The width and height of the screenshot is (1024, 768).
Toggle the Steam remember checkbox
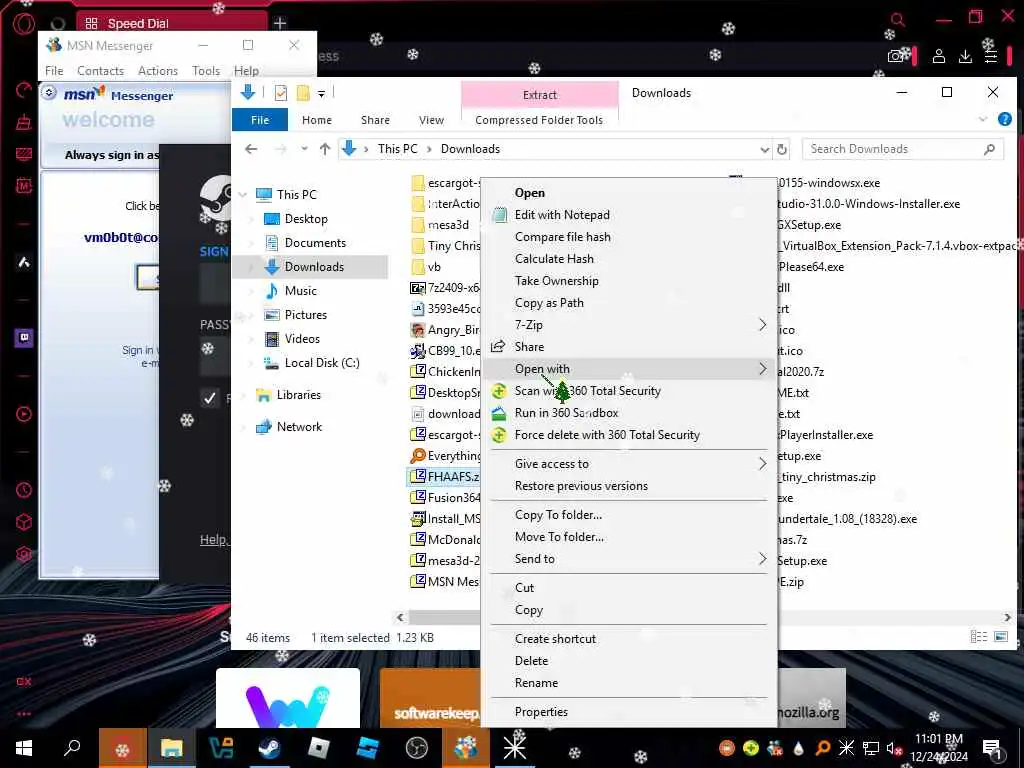(210, 398)
